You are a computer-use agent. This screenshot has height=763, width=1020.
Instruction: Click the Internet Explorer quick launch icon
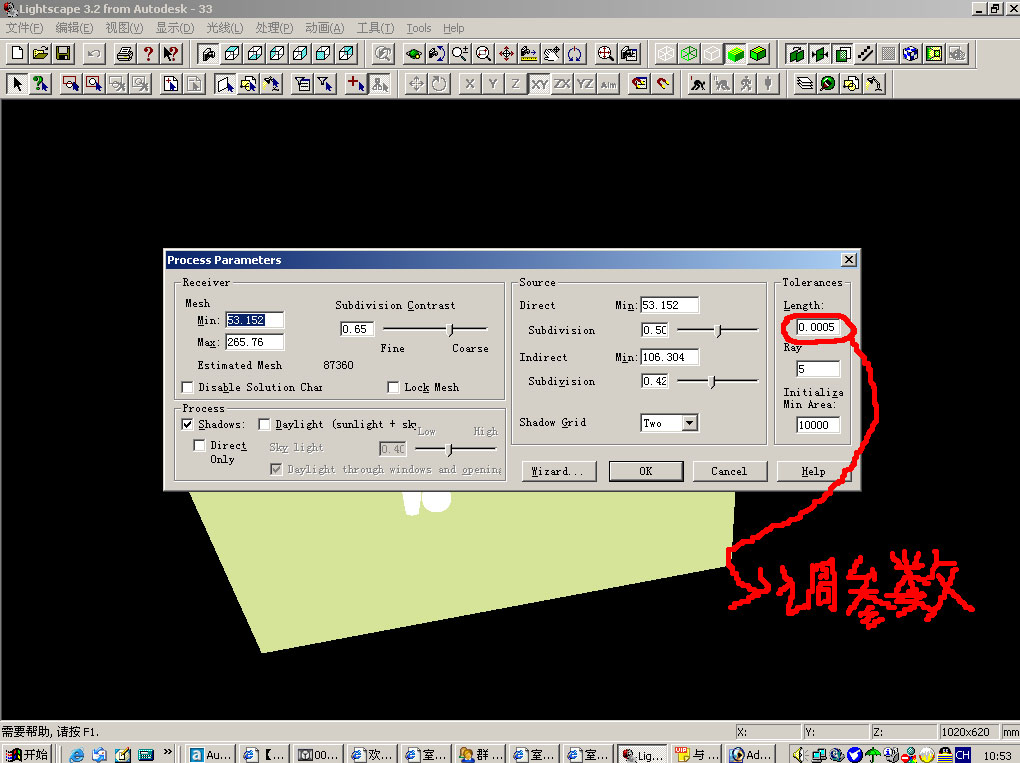coord(77,755)
